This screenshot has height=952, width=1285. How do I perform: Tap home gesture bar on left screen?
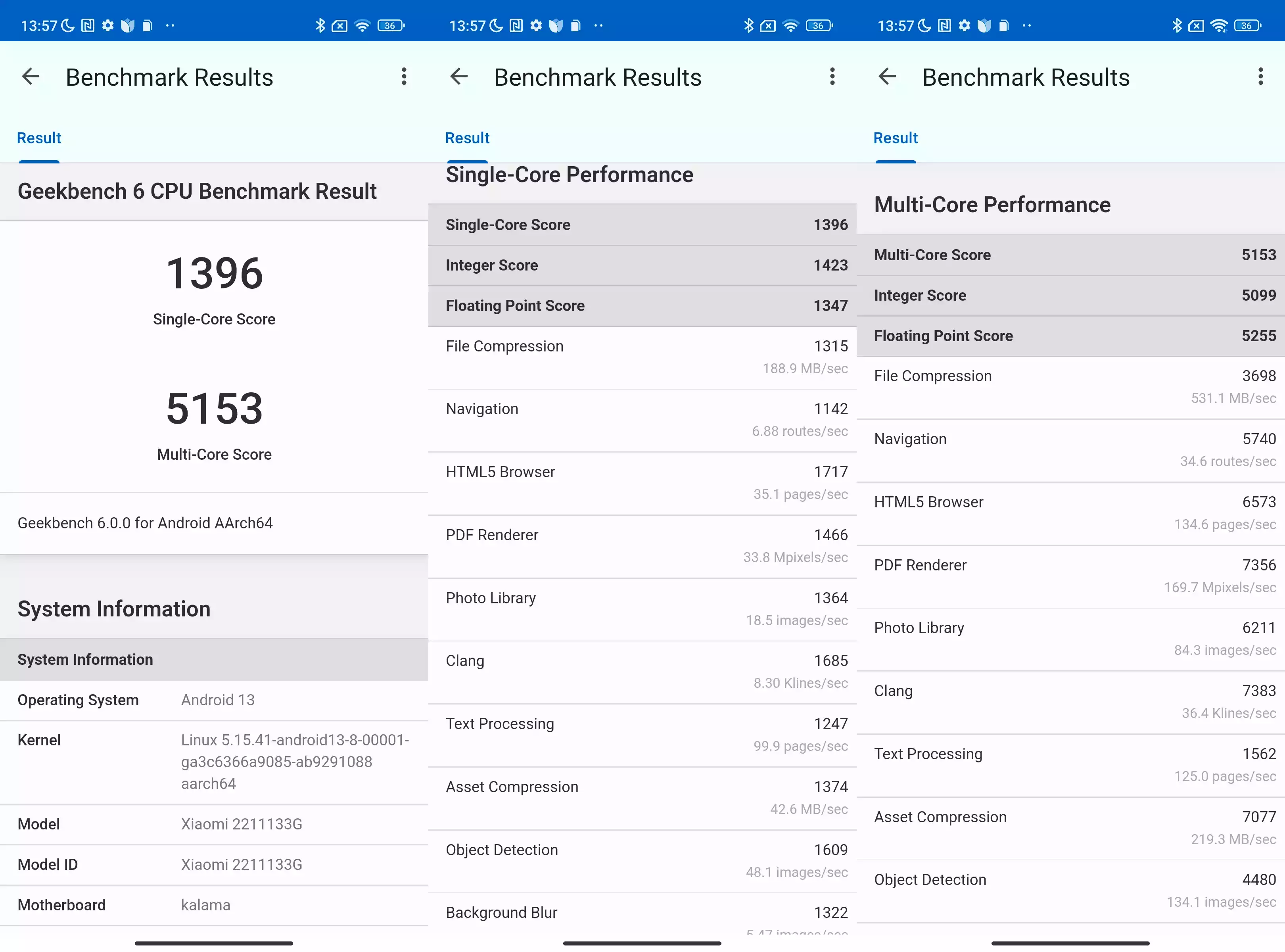(x=214, y=943)
